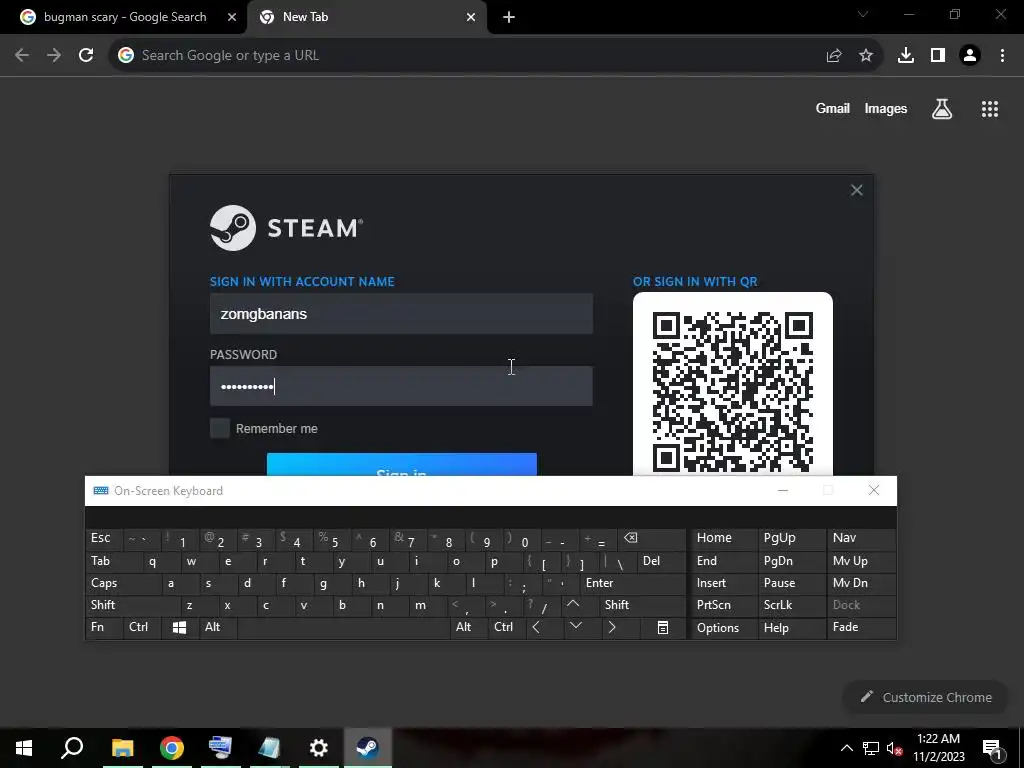Toggle Chrome side panel icon
This screenshot has width=1024, height=768.
click(x=938, y=56)
